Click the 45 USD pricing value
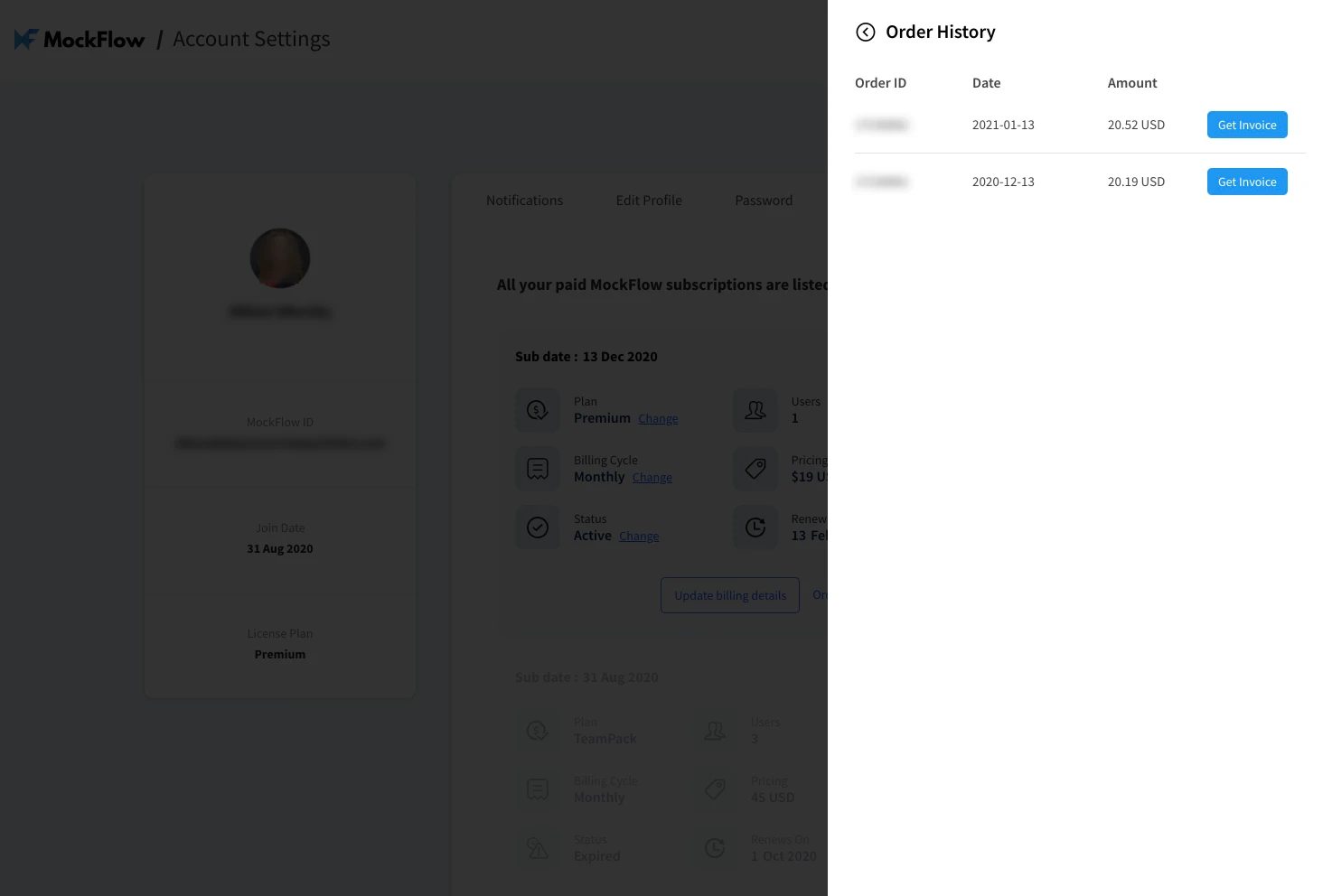Viewport: 1332px width, 896px height. 773,798
